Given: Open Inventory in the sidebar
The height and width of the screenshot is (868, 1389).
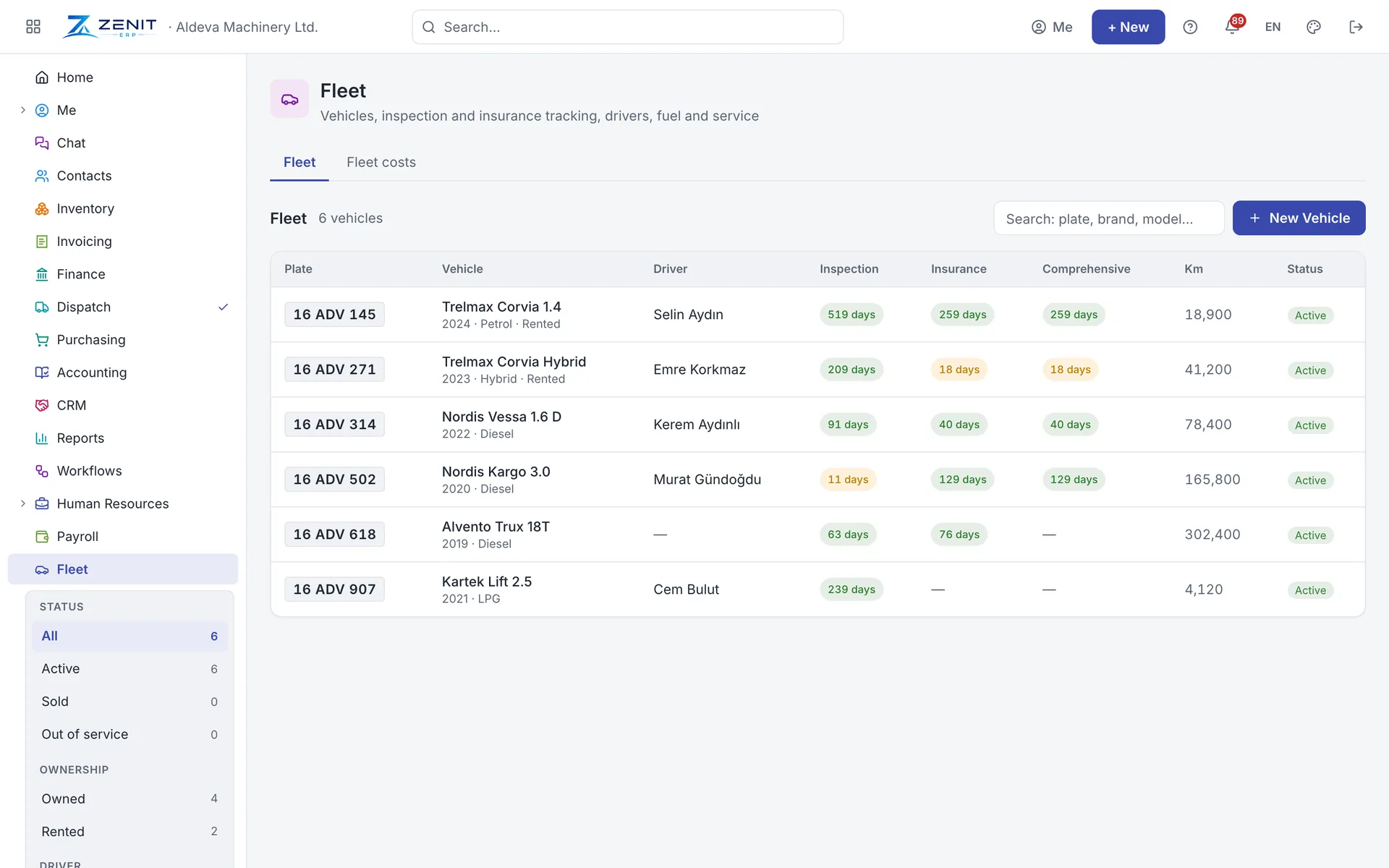Looking at the screenshot, I should pyautogui.click(x=123, y=208).
